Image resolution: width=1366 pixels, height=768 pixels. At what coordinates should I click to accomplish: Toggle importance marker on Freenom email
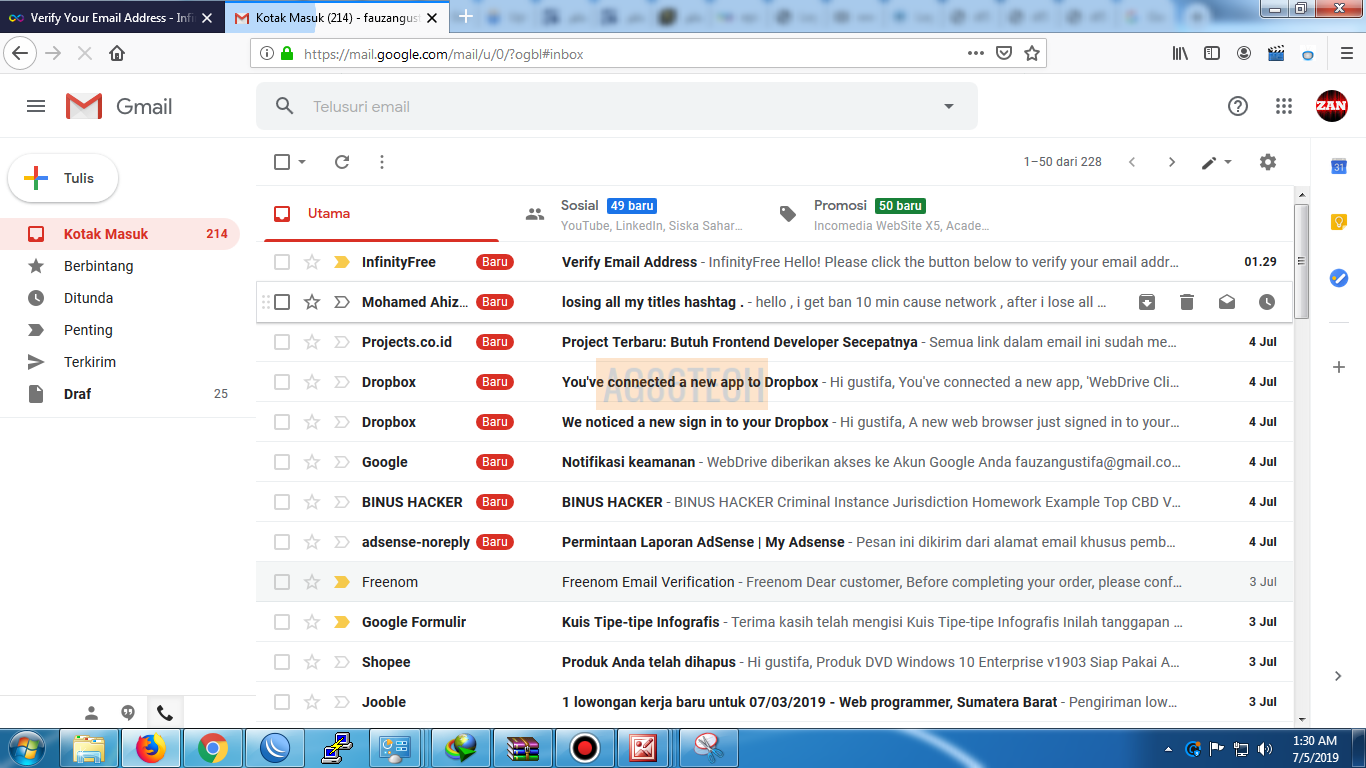(x=341, y=582)
